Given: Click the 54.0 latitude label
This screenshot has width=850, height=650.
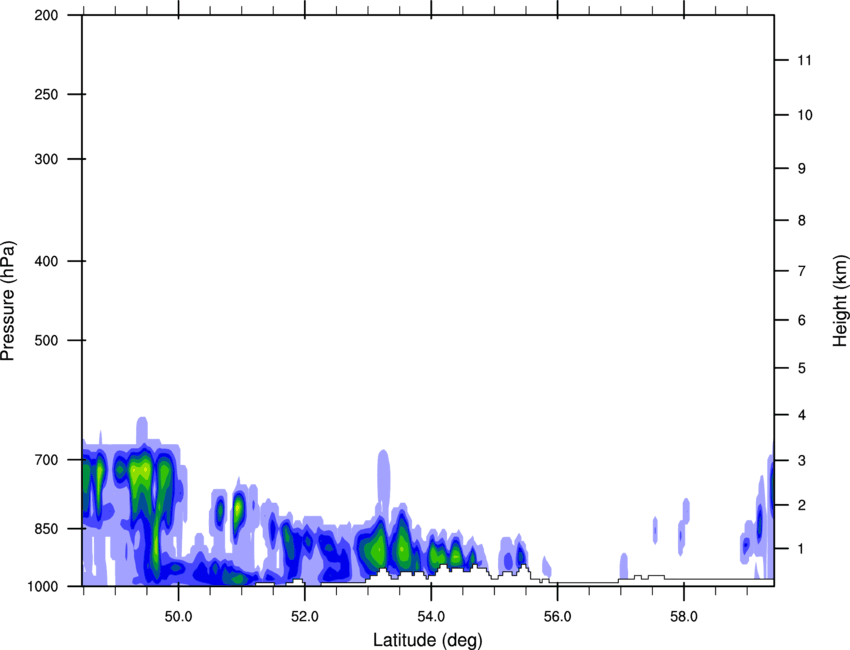Looking at the screenshot, I should pyautogui.click(x=431, y=616).
